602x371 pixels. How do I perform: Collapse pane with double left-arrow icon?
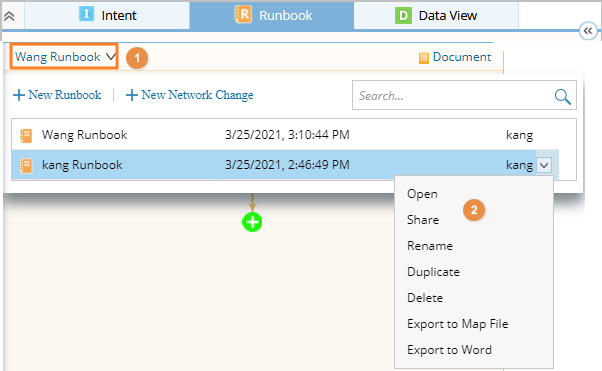(588, 31)
